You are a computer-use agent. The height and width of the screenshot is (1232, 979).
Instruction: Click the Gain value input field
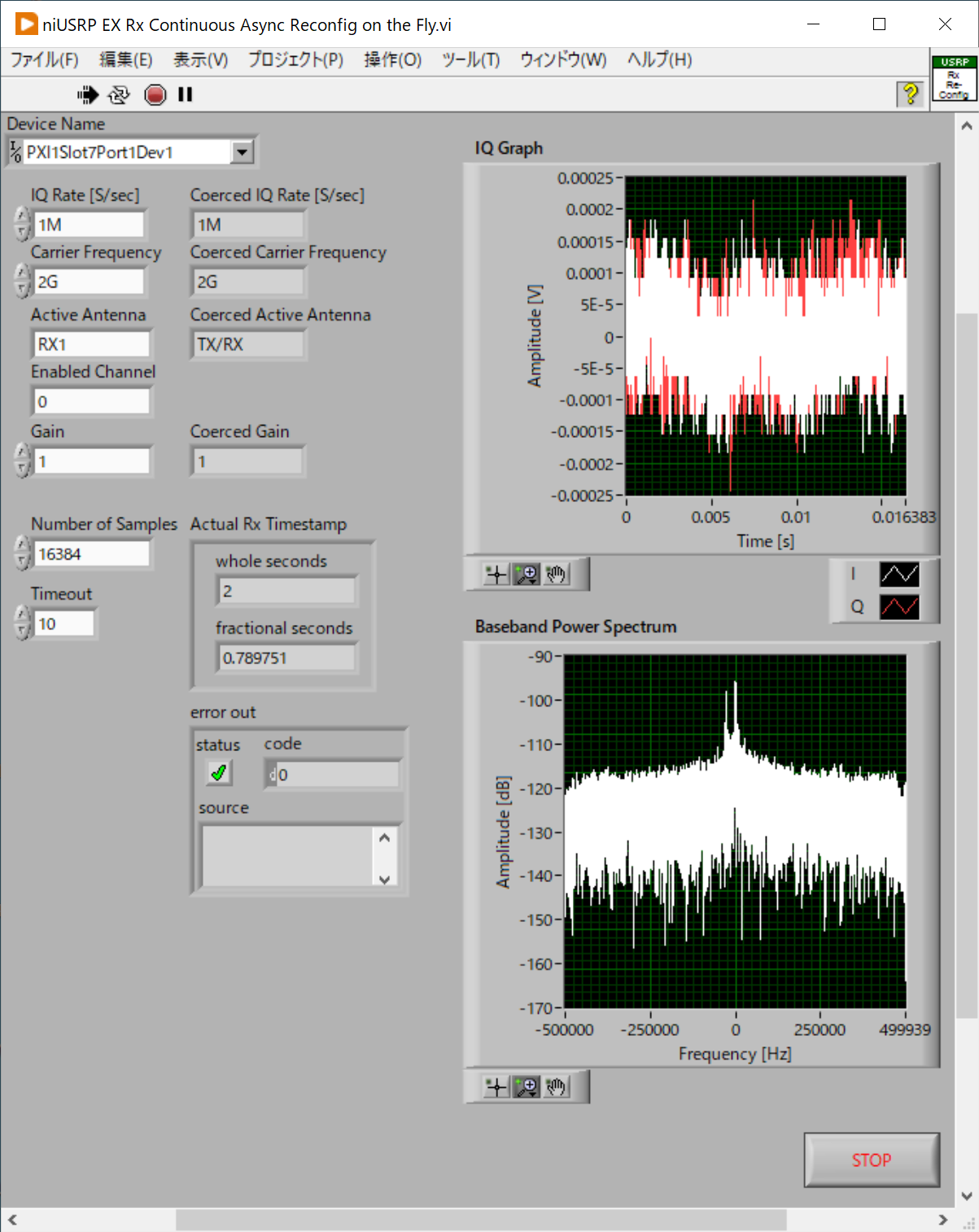coord(92,461)
